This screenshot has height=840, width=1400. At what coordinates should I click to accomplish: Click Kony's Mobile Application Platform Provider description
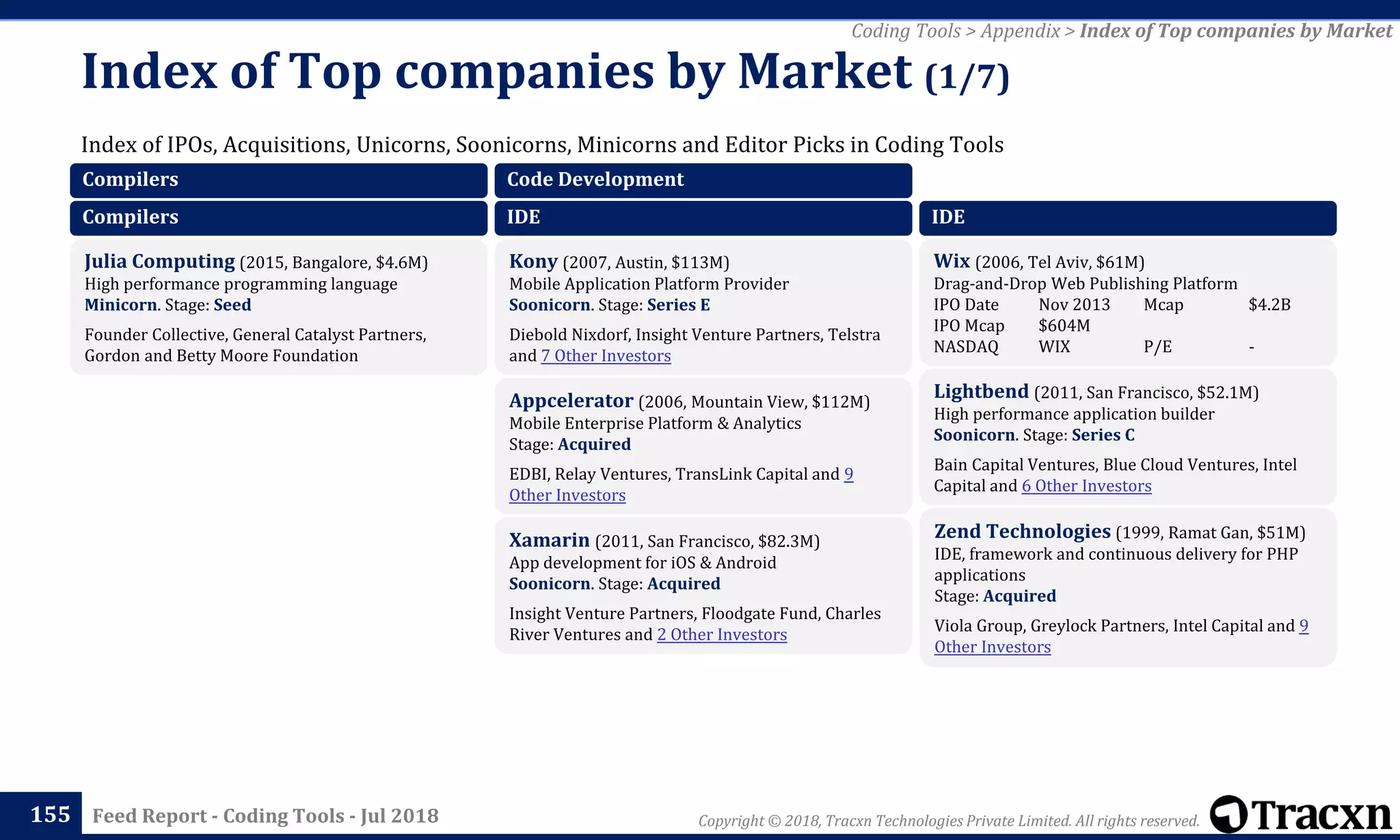click(649, 284)
